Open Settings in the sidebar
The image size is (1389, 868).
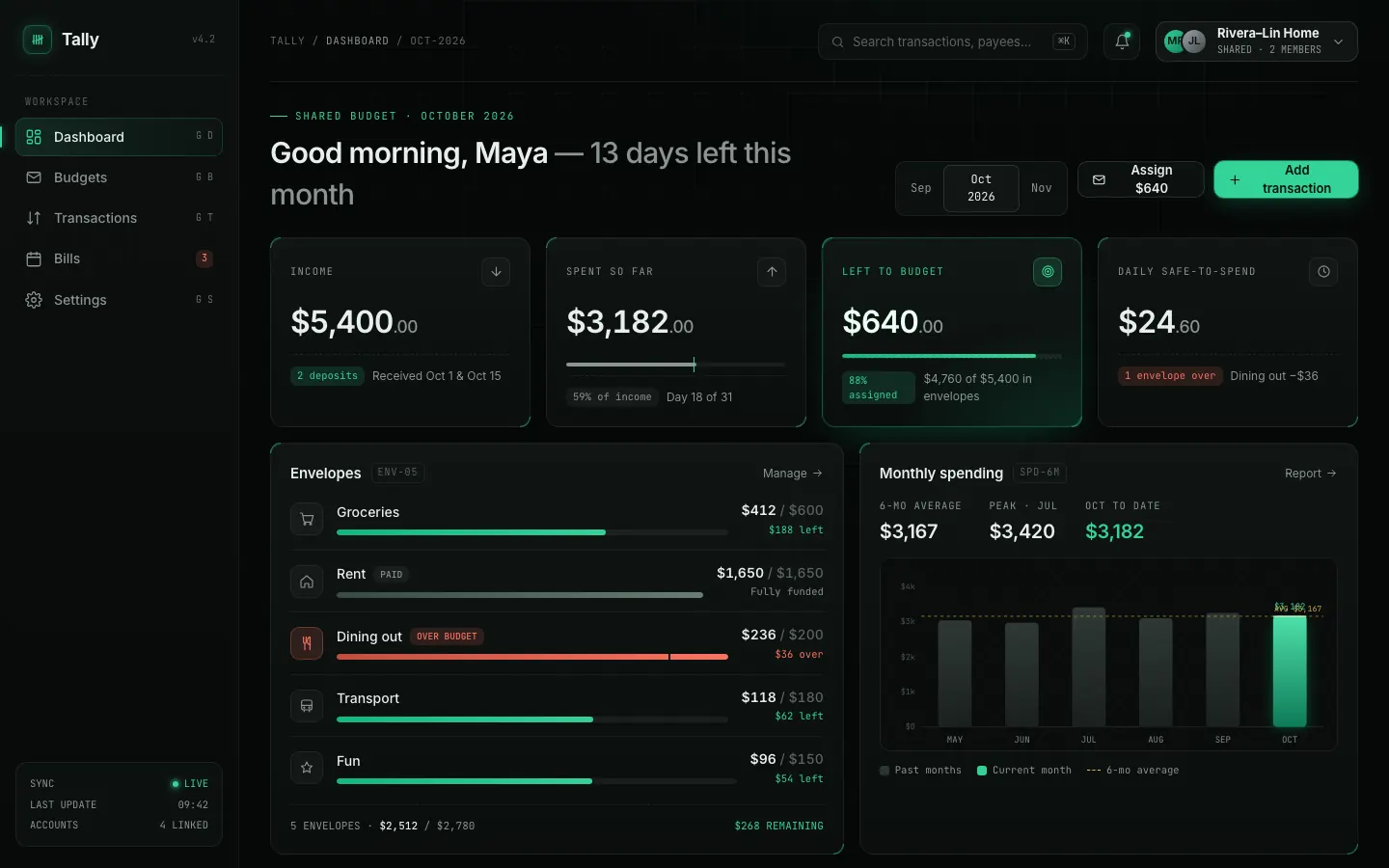(x=119, y=300)
